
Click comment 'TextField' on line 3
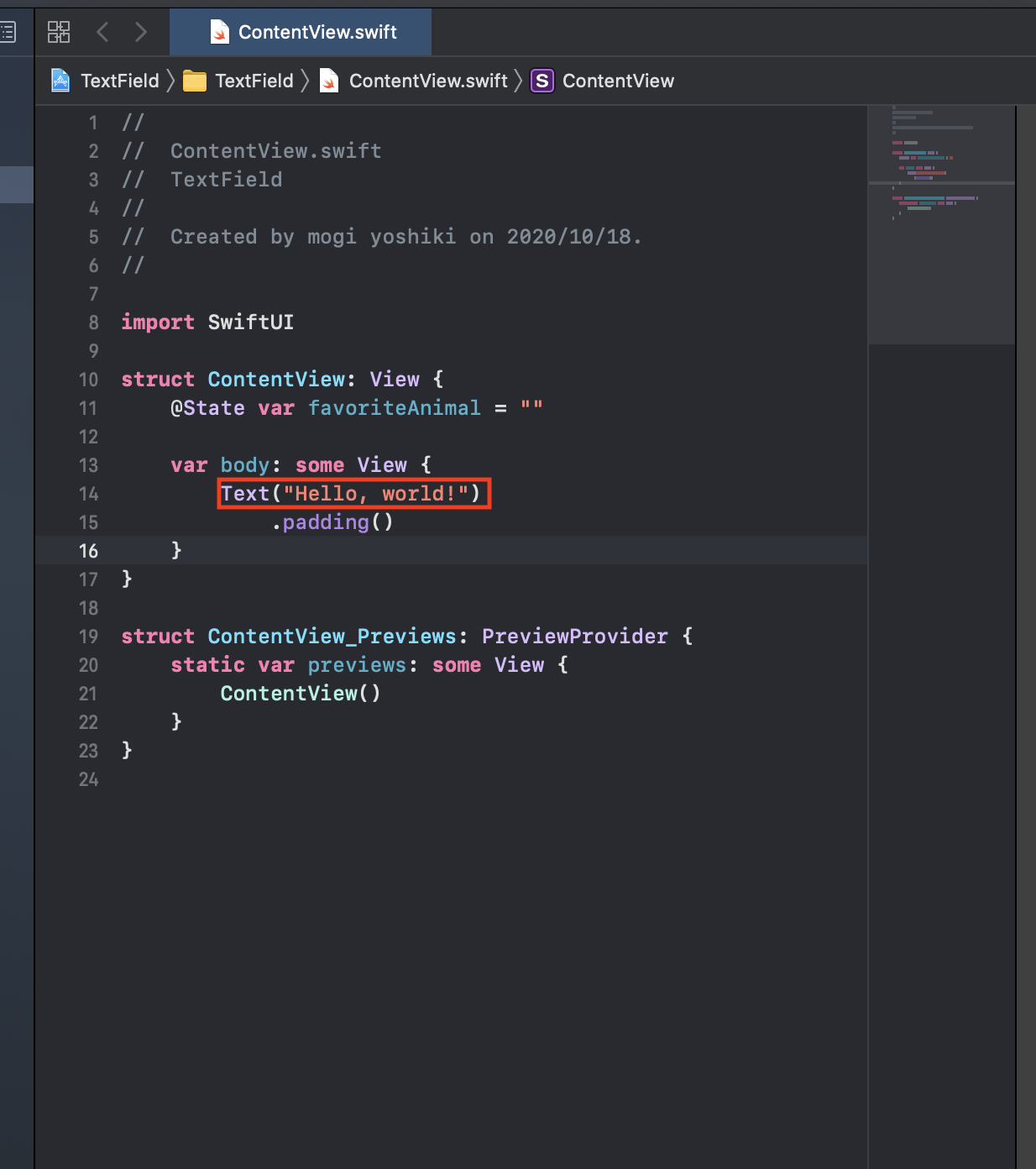click(227, 180)
